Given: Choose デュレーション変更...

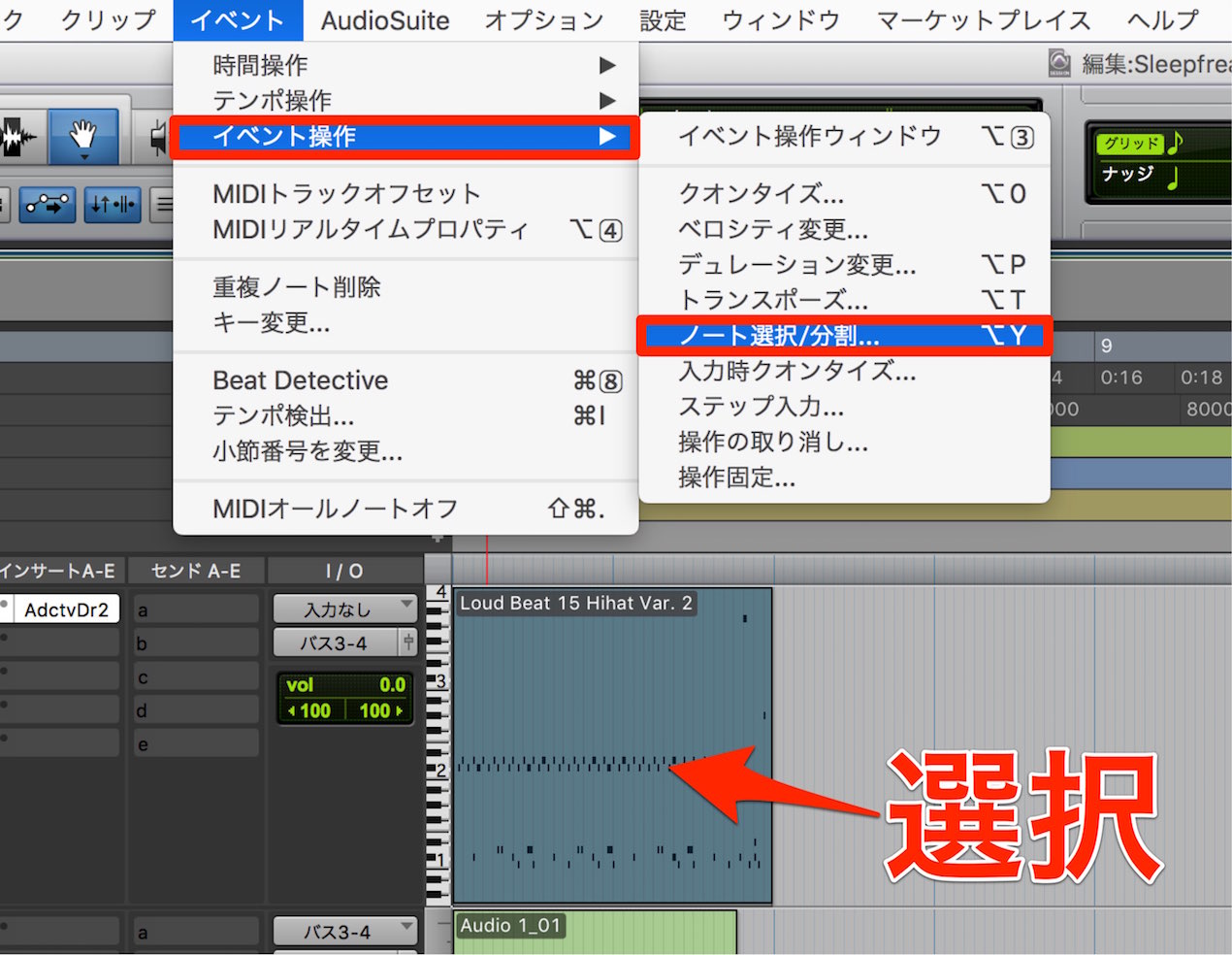Looking at the screenshot, I should pyautogui.click(x=844, y=265).
